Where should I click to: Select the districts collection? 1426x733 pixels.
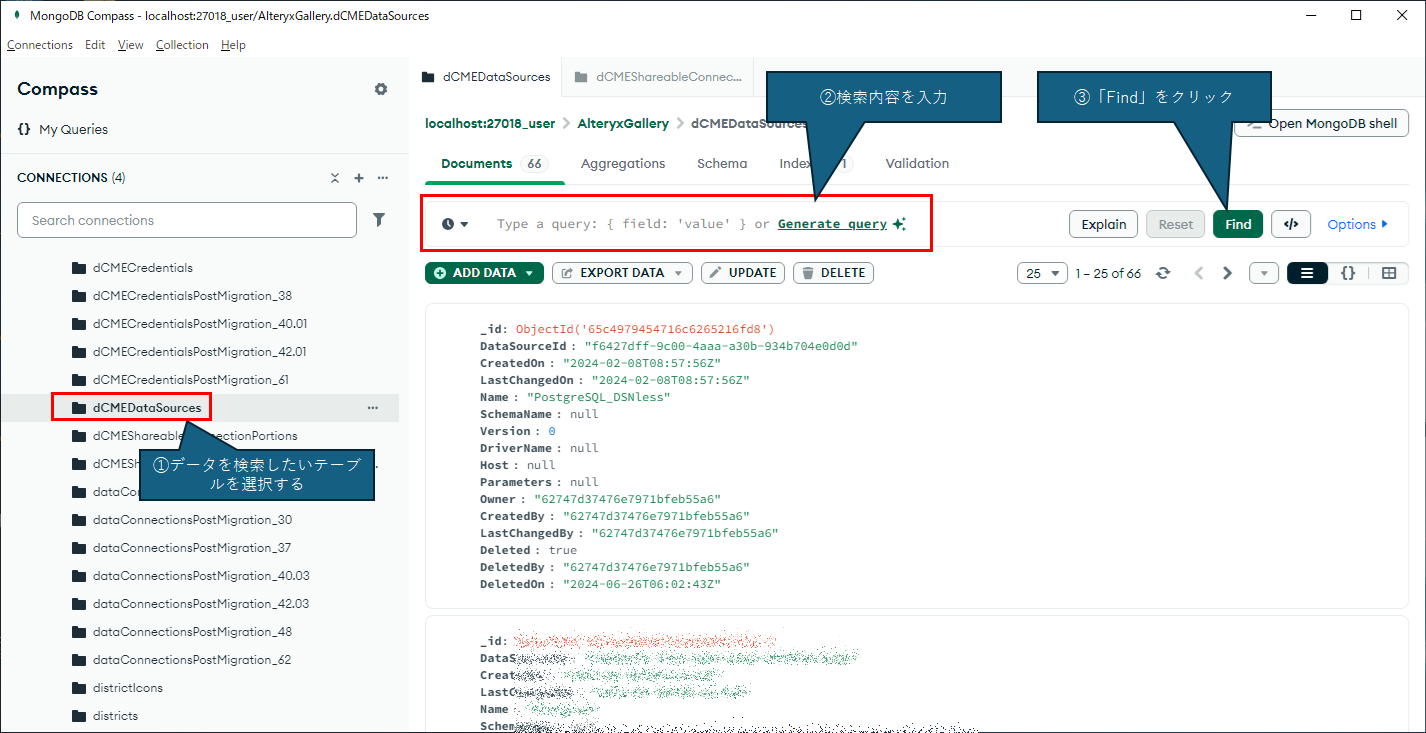coord(115,716)
